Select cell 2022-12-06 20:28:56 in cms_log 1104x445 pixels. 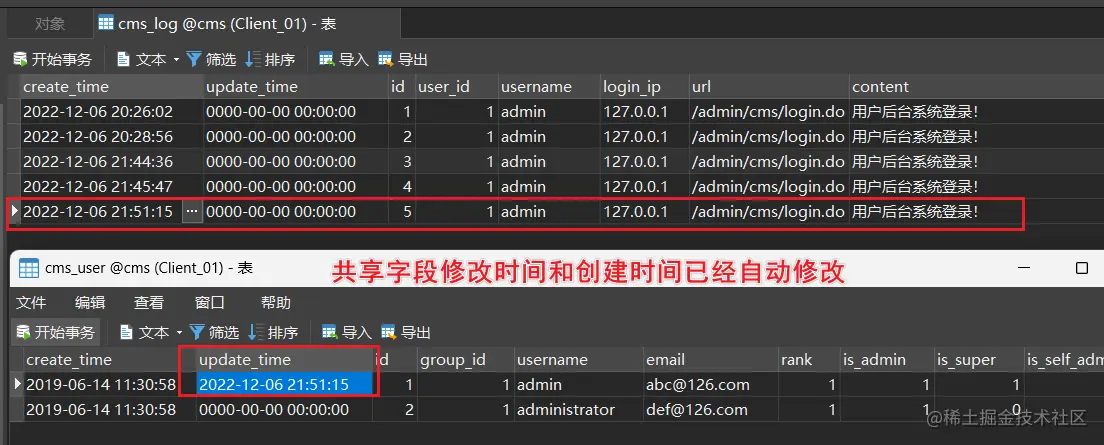[x=111, y=137]
